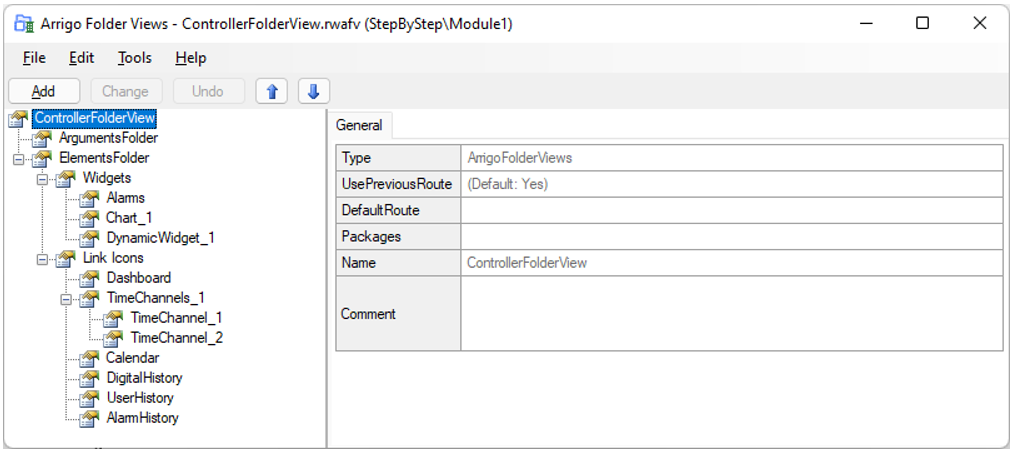The height and width of the screenshot is (454, 1016).
Task: Open the Tools menu
Action: (x=135, y=58)
